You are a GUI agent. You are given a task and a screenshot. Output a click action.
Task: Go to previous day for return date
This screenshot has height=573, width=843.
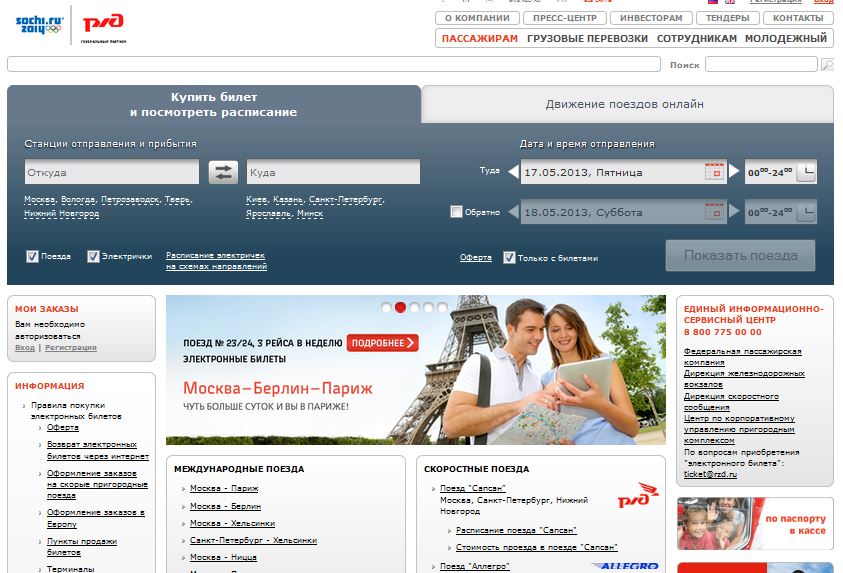(513, 211)
